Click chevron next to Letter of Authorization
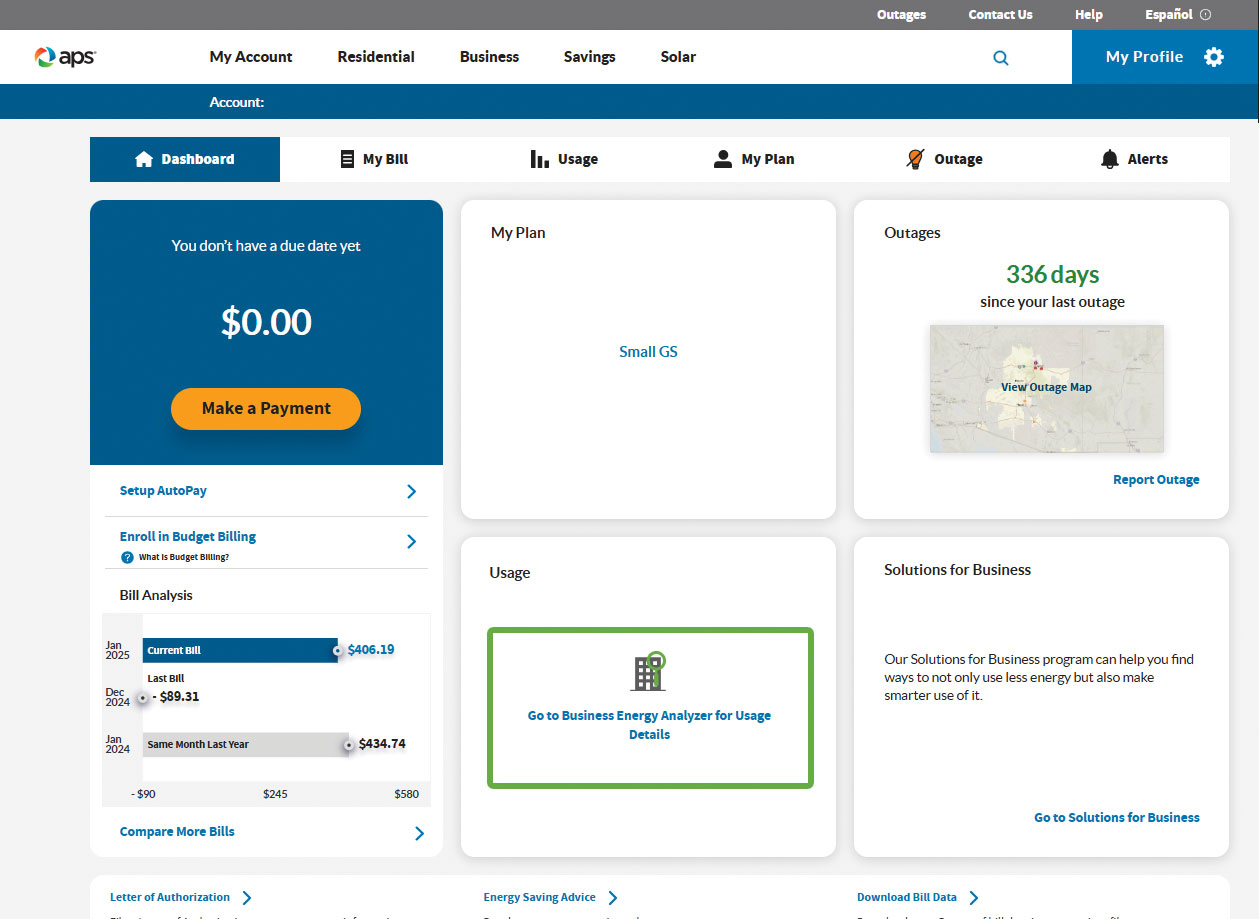 pos(247,898)
